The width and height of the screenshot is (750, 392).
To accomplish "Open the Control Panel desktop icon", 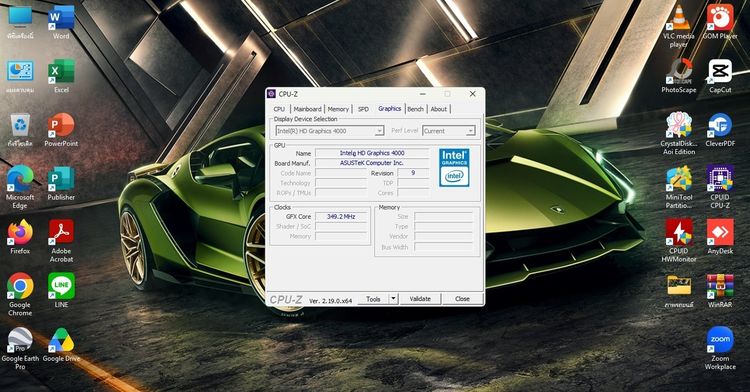I will click(20, 76).
